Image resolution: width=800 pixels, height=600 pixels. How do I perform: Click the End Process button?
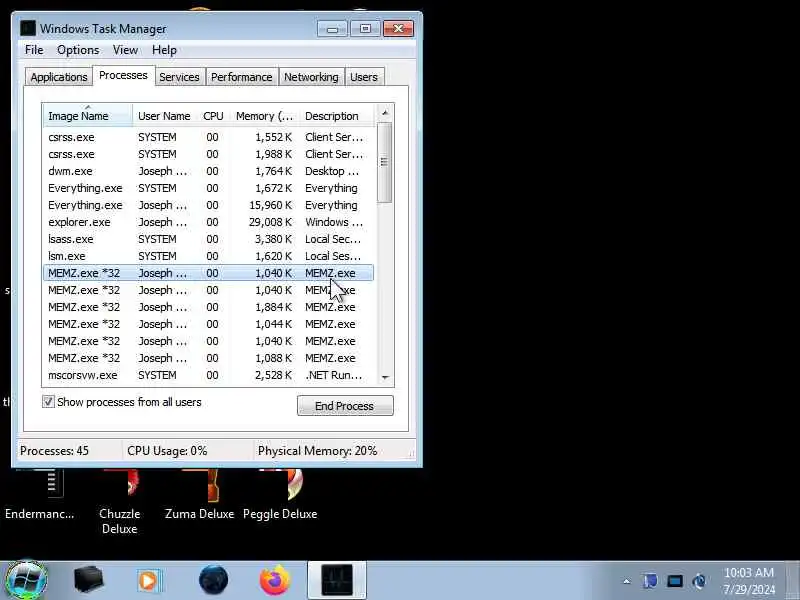click(345, 406)
